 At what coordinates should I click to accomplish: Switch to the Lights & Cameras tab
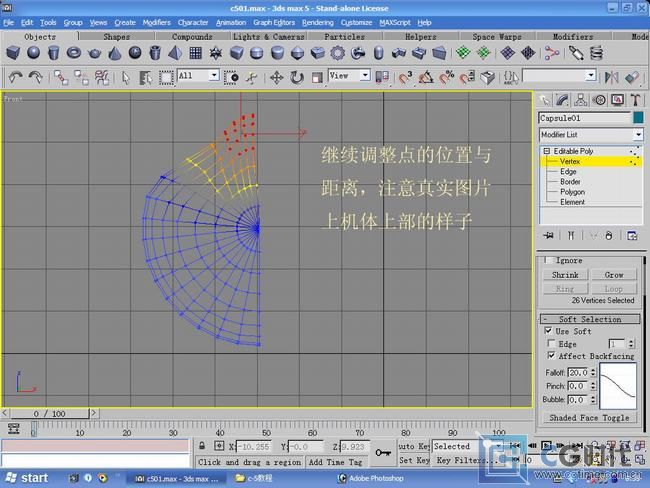point(269,36)
